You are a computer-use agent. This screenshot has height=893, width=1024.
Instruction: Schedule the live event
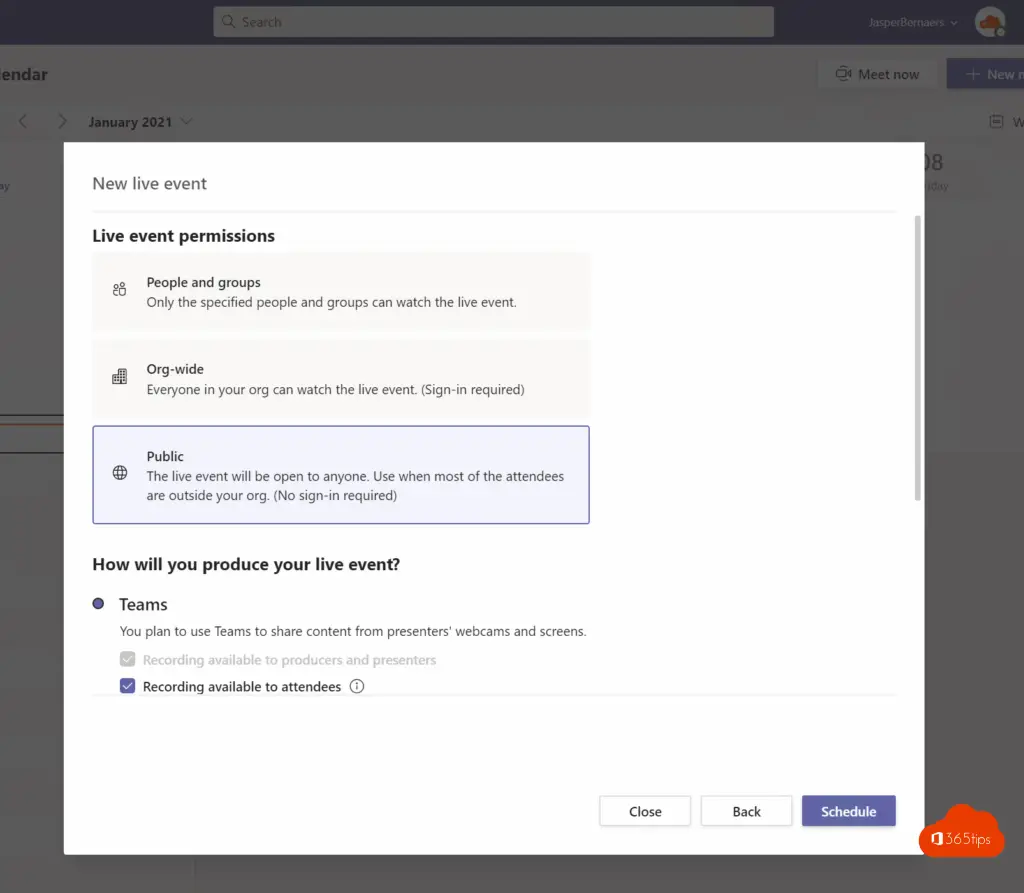(x=848, y=811)
